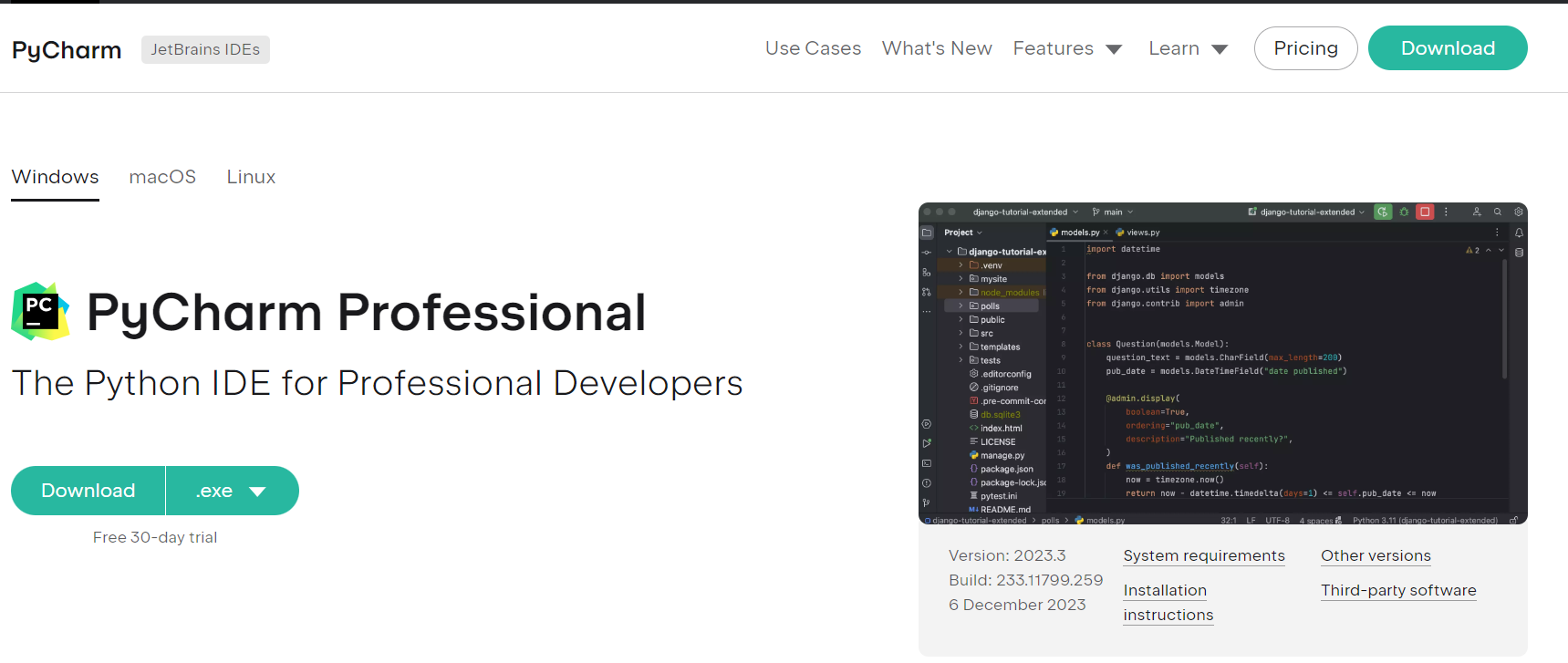The width and height of the screenshot is (1568, 663).
Task: Click the 6 December 2023 release date
Action: click(1017, 605)
